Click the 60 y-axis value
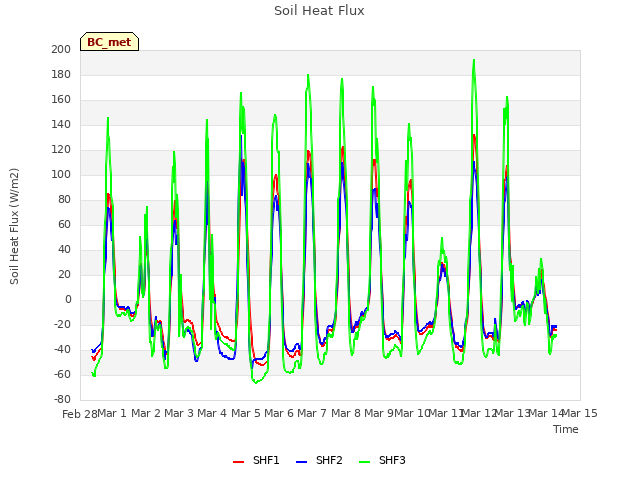 click(x=64, y=224)
